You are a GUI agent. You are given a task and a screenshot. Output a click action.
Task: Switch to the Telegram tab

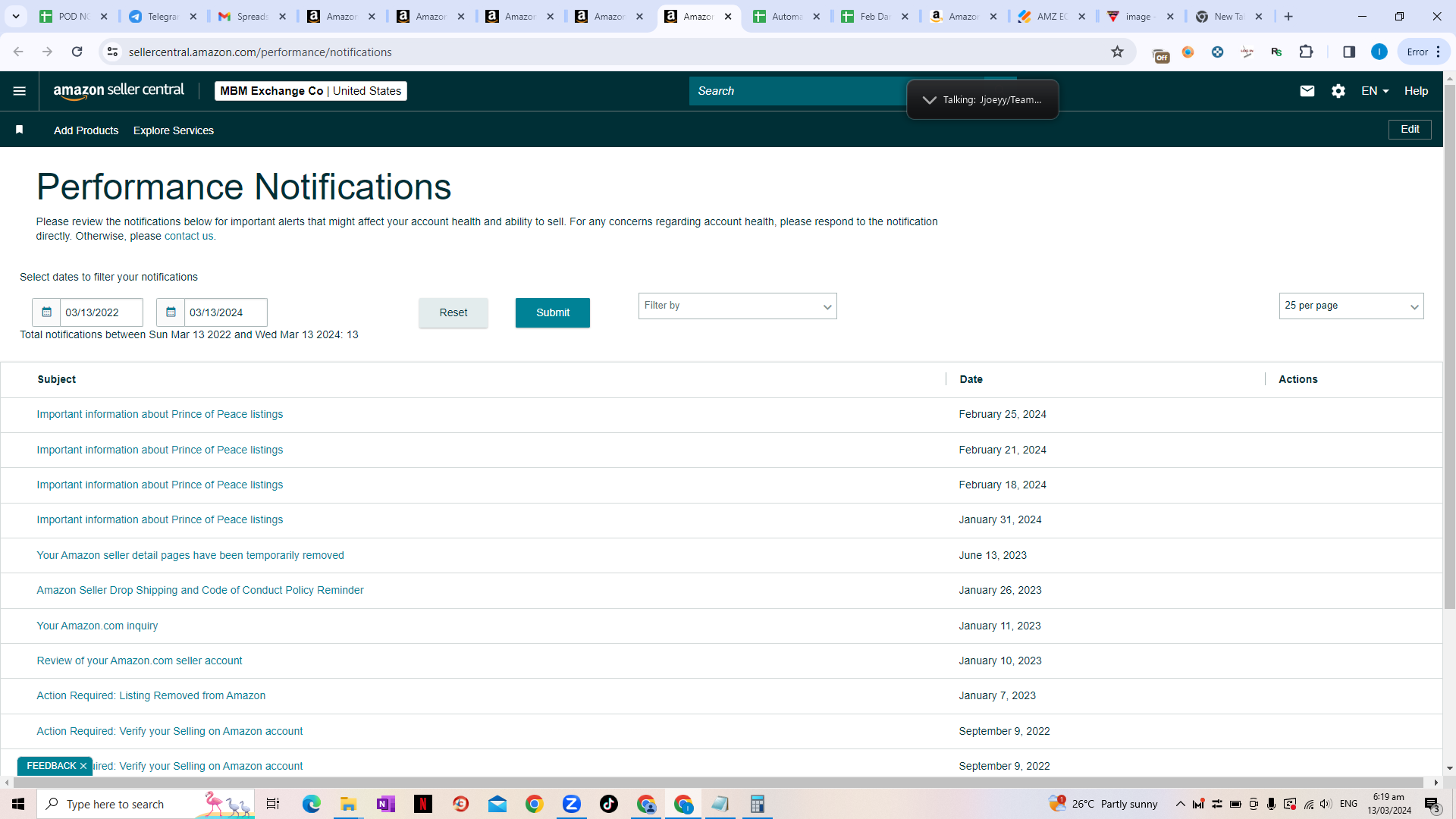pyautogui.click(x=162, y=16)
